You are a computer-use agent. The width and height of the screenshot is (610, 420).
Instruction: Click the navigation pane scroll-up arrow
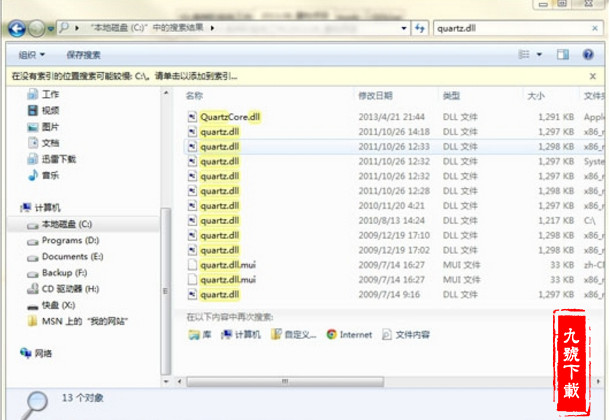[x=166, y=93]
